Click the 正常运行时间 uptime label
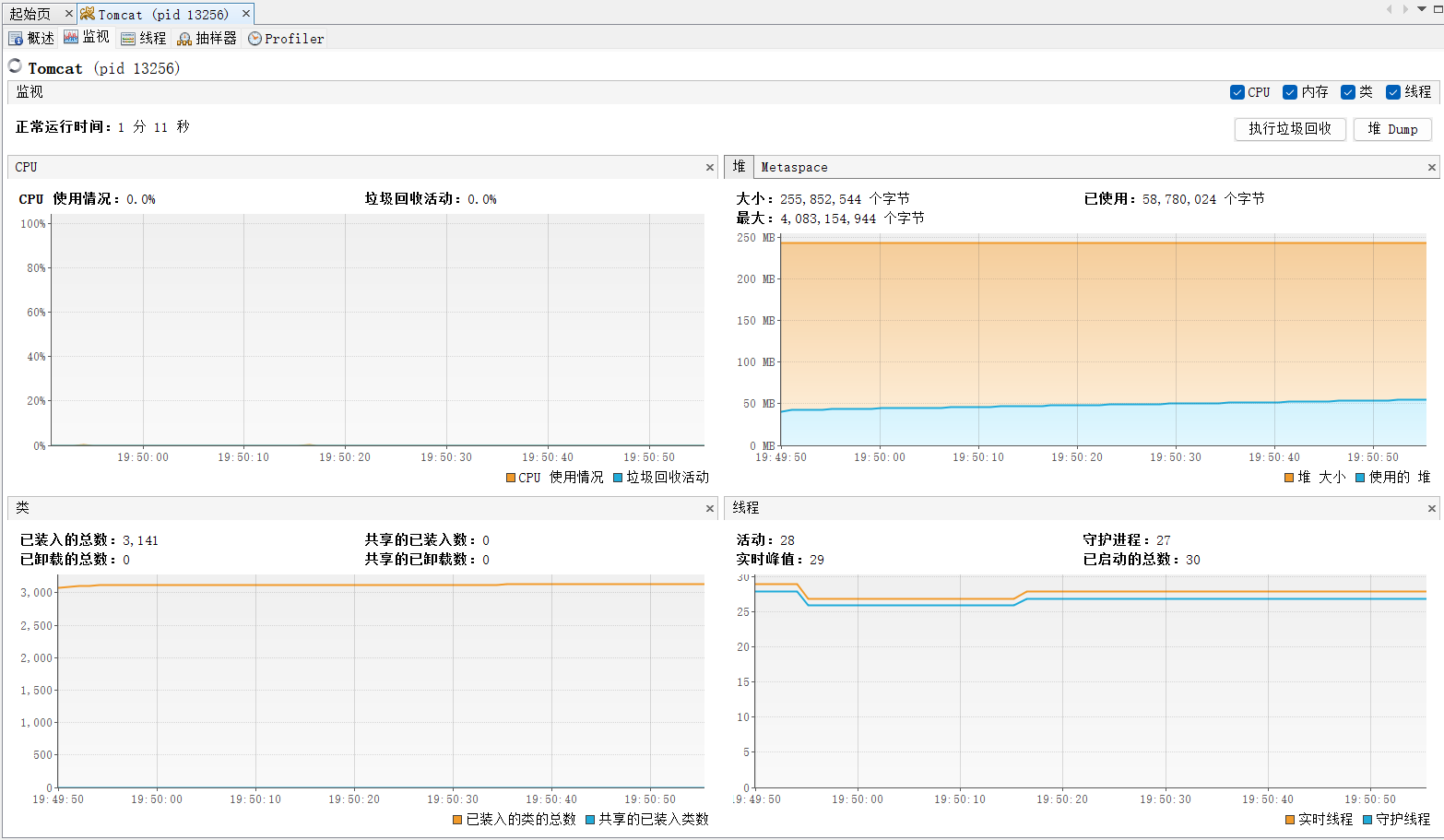This screenshot has width=1444, height=840. [63, 127]
